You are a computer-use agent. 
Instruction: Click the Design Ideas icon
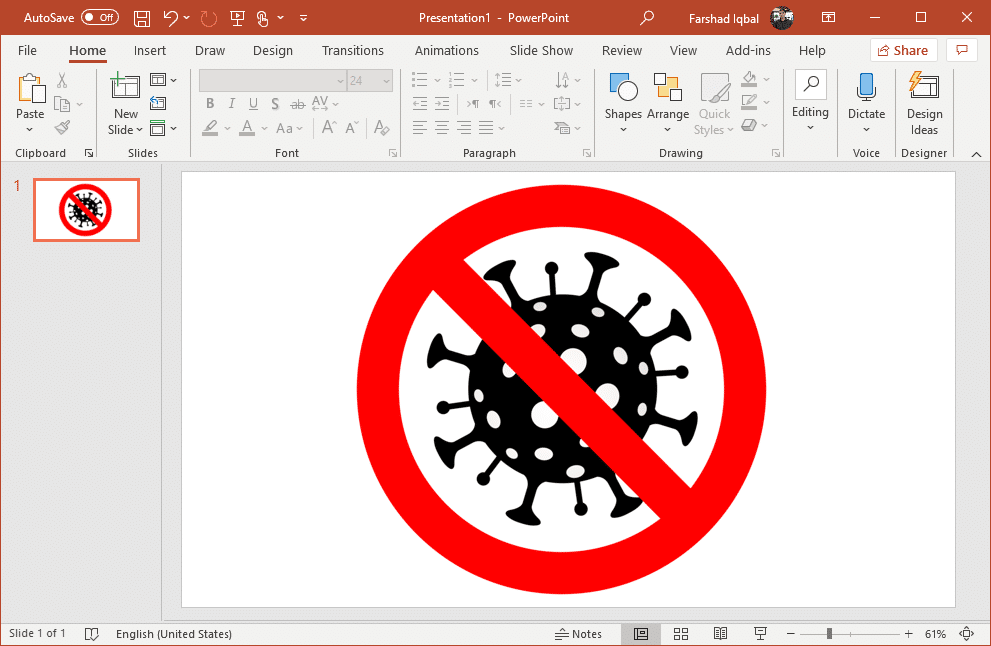pyautogui.click(x=924, y=89)
